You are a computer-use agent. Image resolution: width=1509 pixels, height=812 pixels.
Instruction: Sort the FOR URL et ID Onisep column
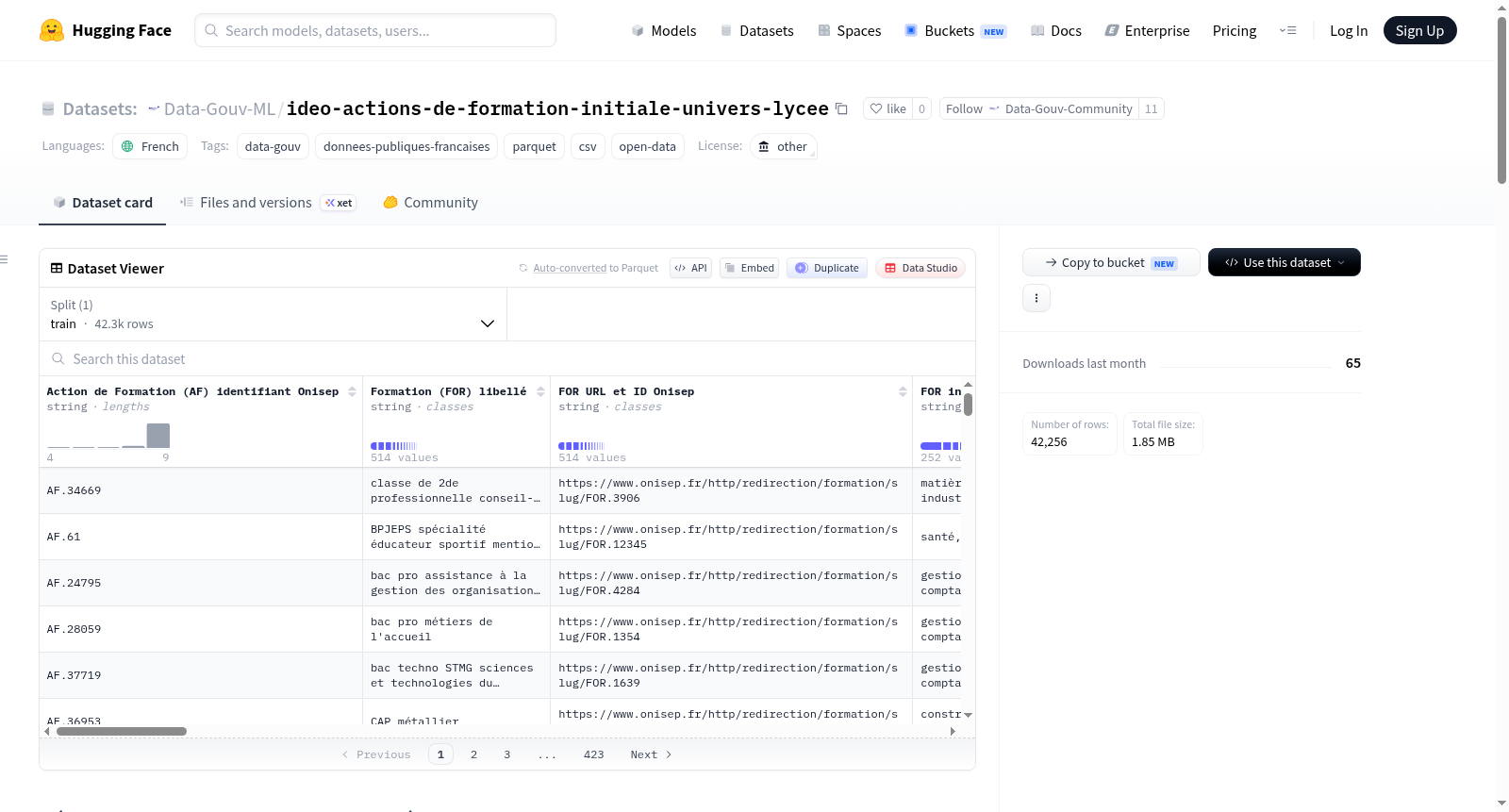[903, 391]
